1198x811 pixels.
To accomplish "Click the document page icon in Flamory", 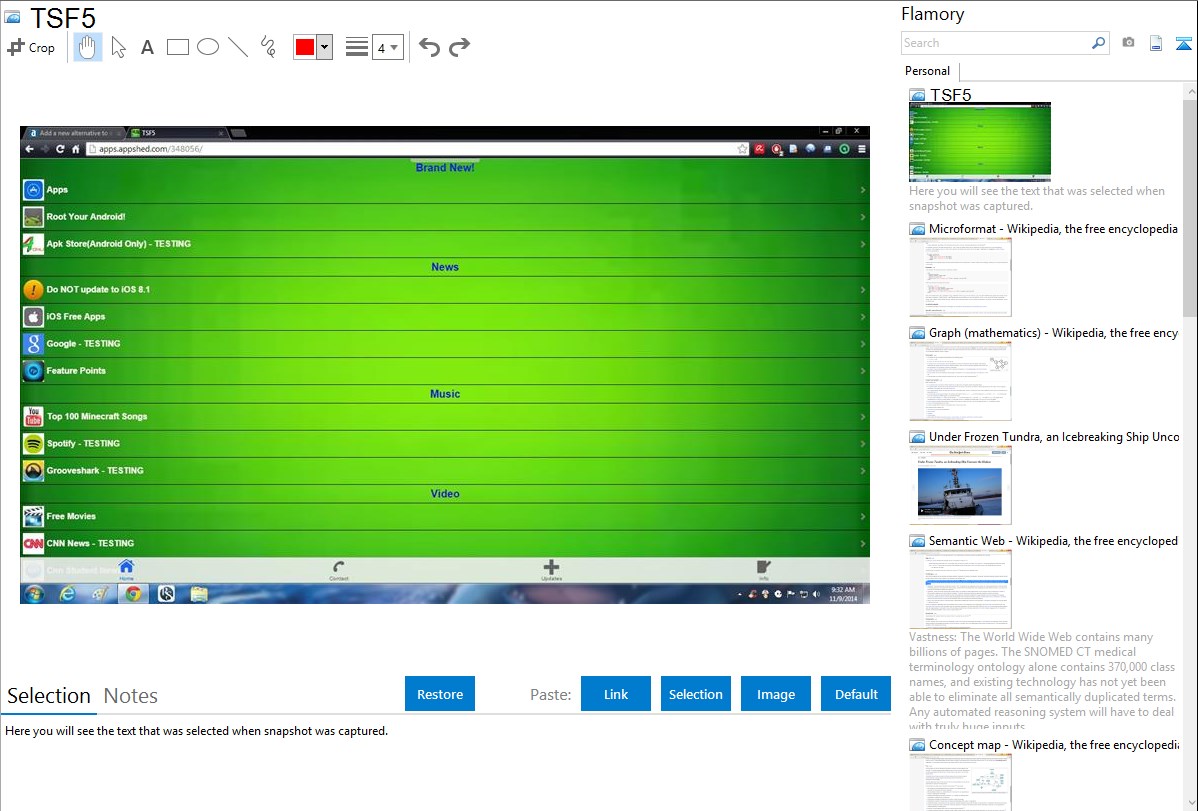I will tap(1156, 43).
